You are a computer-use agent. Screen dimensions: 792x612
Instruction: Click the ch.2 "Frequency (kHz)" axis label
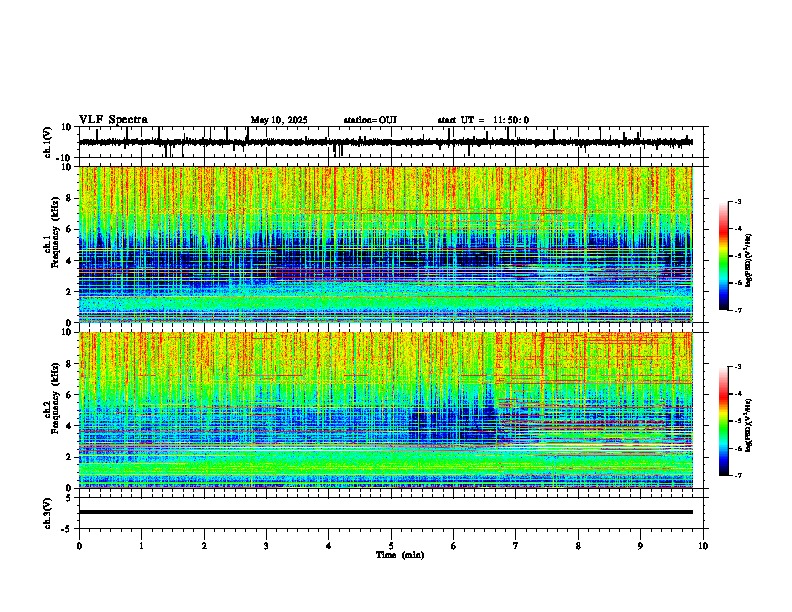[x=55, y=398]
